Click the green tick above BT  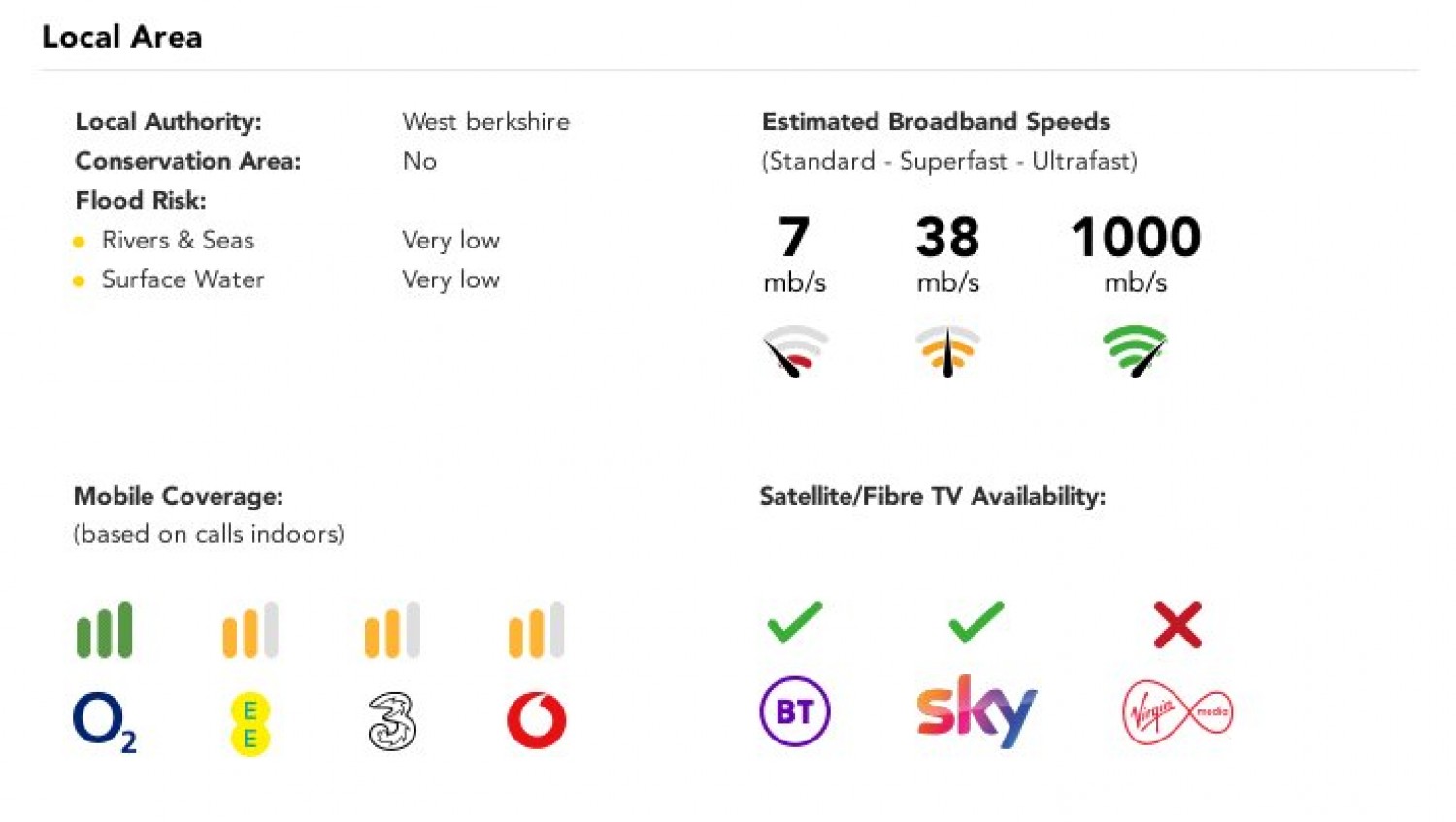pyautogui.click(x=795, y=623)
